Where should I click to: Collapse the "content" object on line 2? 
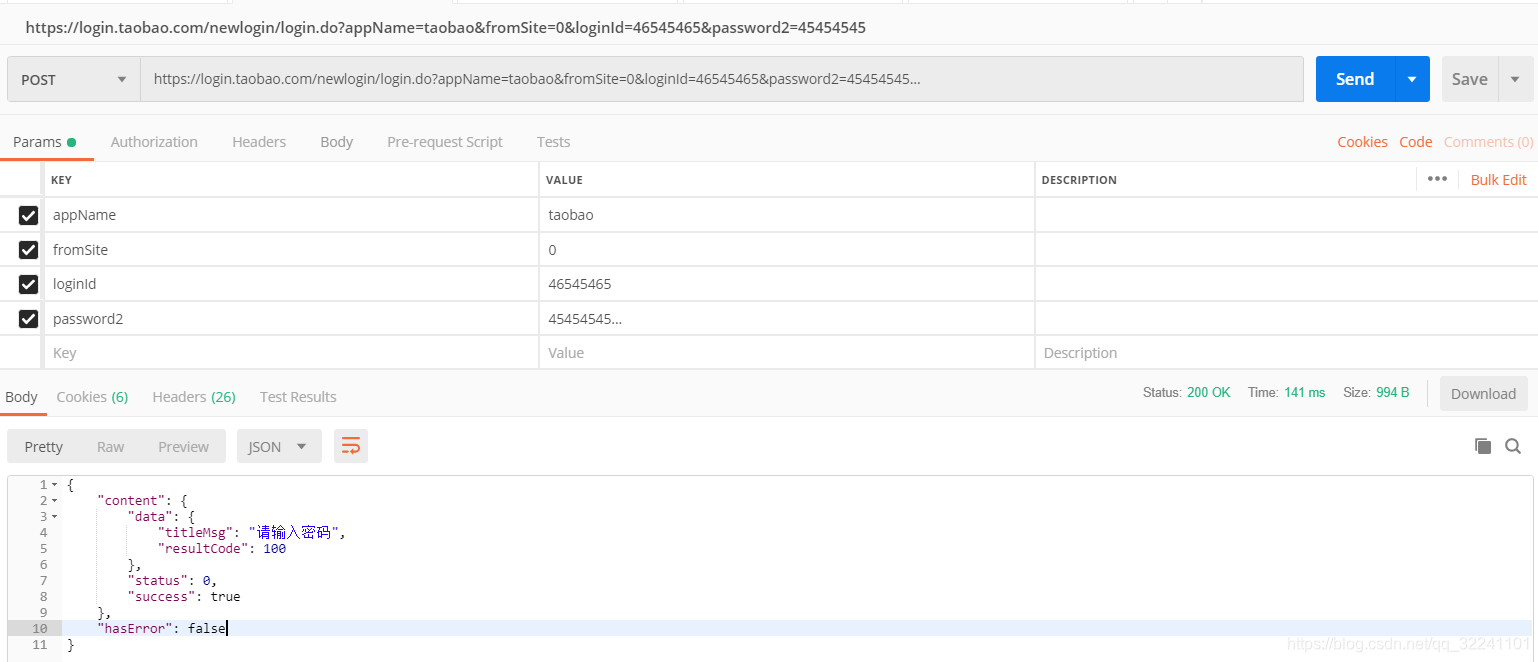pos(54,501)
